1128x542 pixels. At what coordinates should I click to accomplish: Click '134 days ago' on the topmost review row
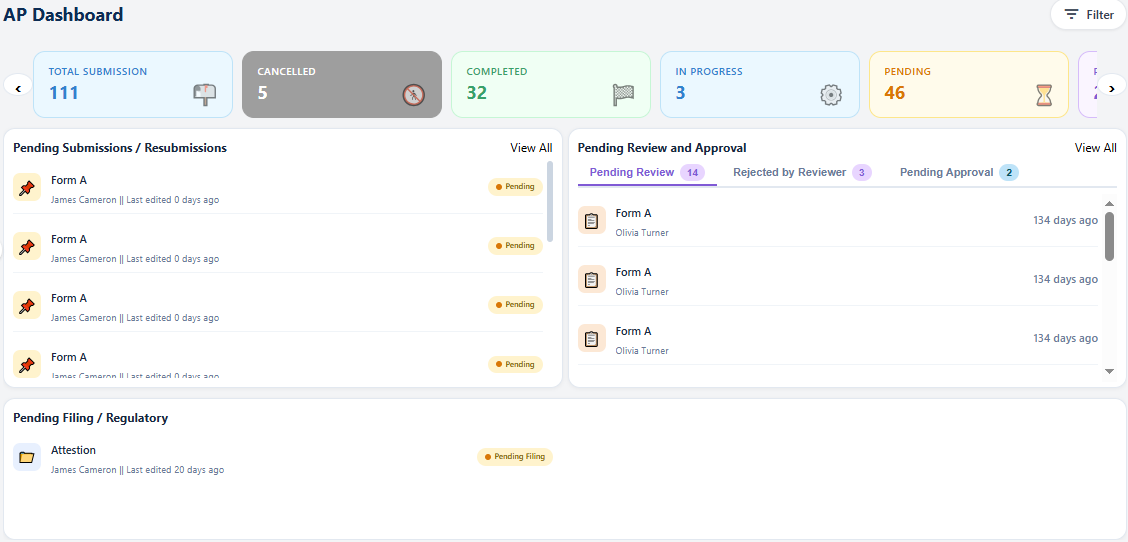click(x=1065, y=220)
